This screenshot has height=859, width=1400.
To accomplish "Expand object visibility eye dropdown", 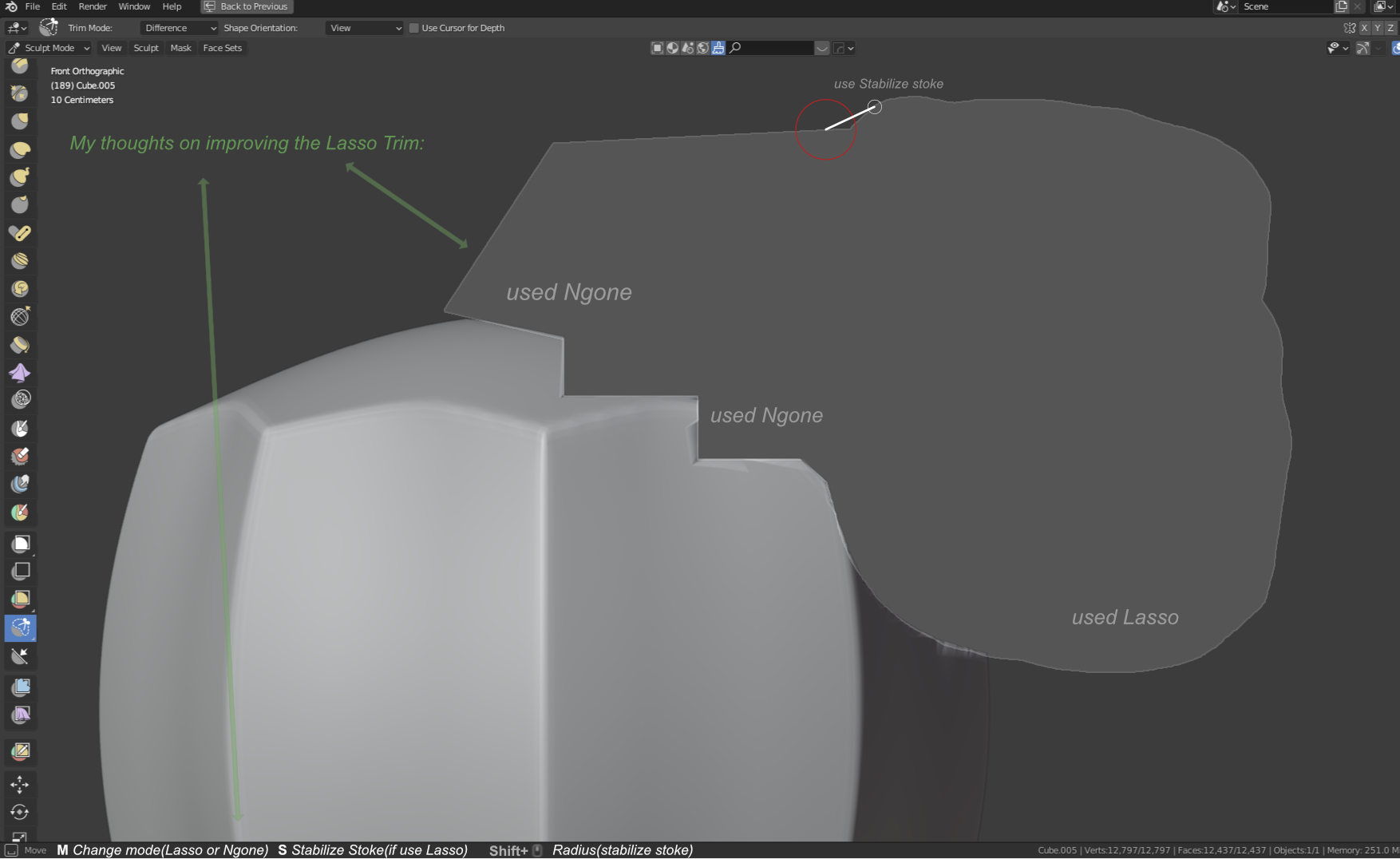I will (1338, 49).
